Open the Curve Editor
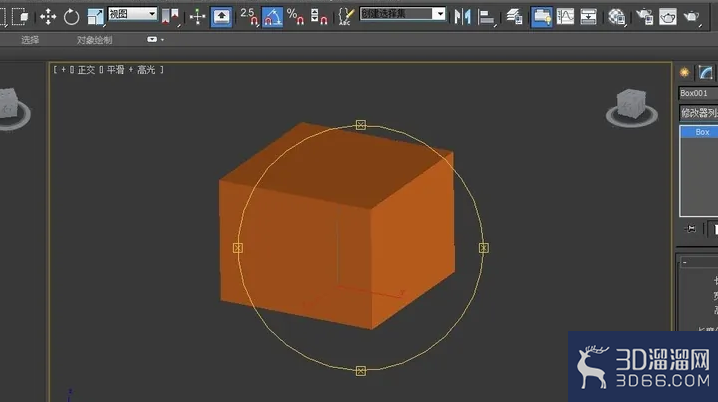This screenshot has height=402, width=718. click(x=565, y=17)
